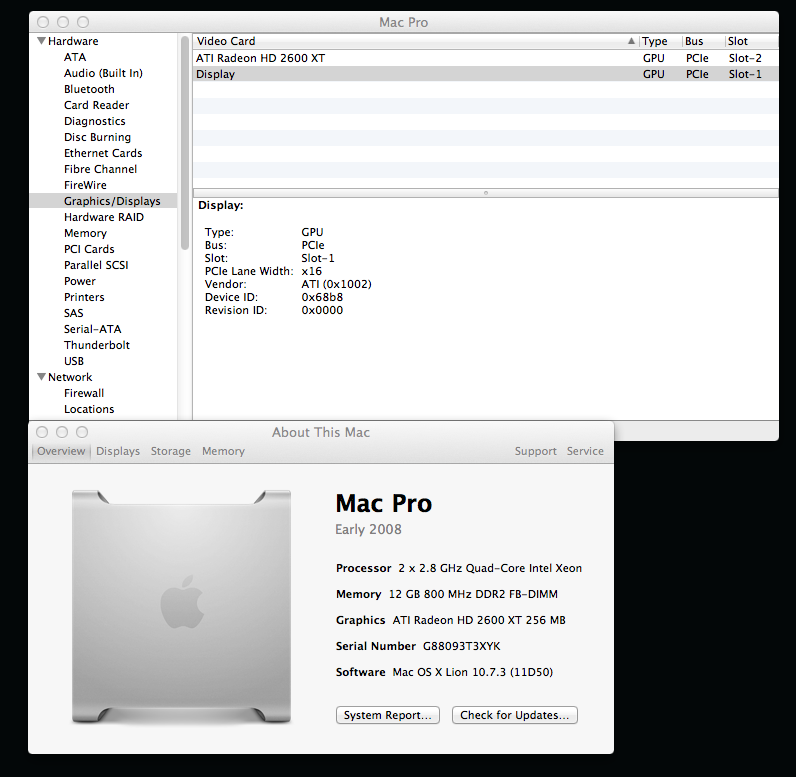Click the split pane divider handle

(x=486, y=193)
